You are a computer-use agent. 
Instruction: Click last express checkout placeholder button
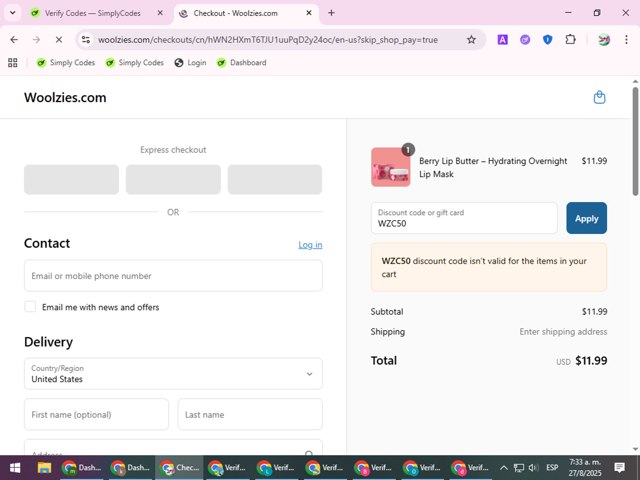click(x=275, y=179)
